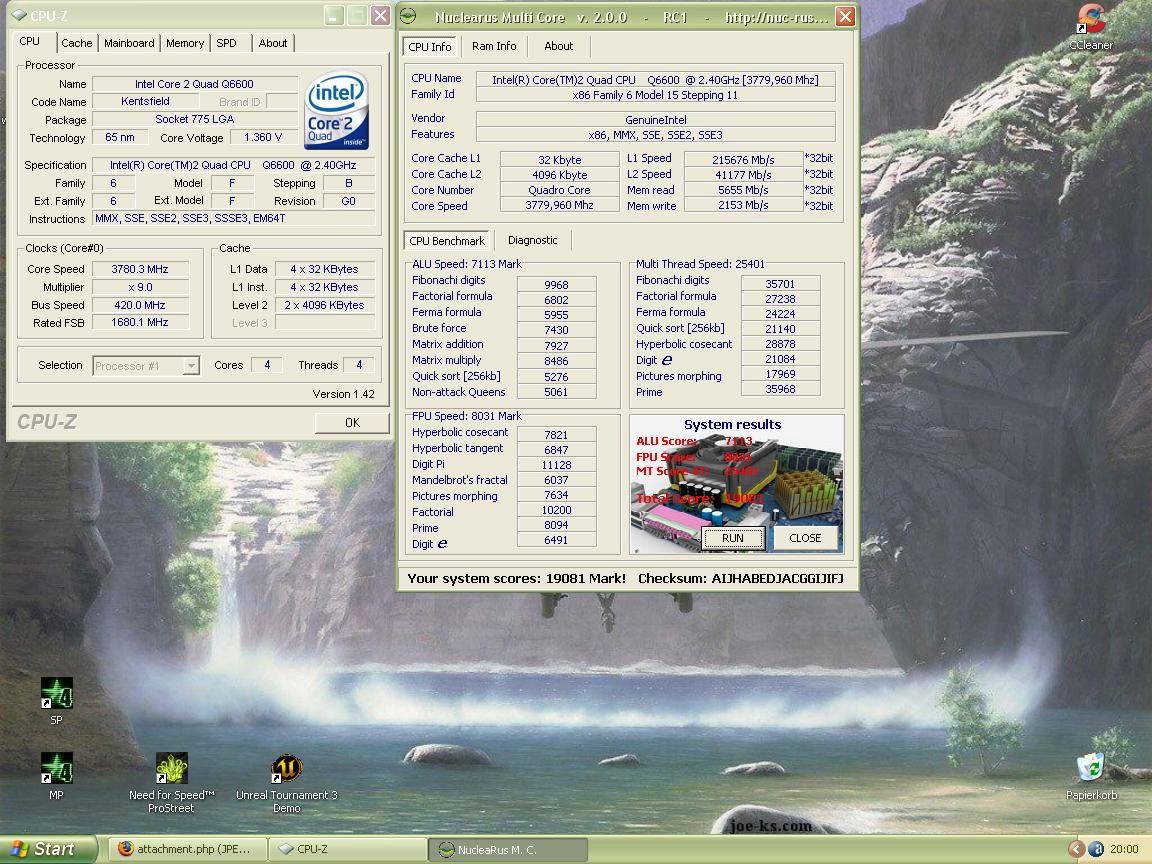
Task: Switch to CPU-Z taskbar button
Action: pos(348,849)
